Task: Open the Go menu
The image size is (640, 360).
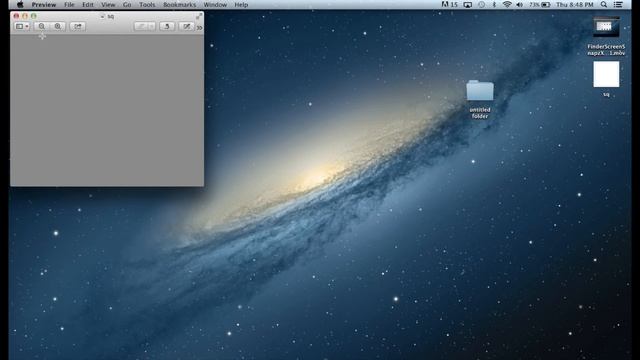Action: (127, 5)
